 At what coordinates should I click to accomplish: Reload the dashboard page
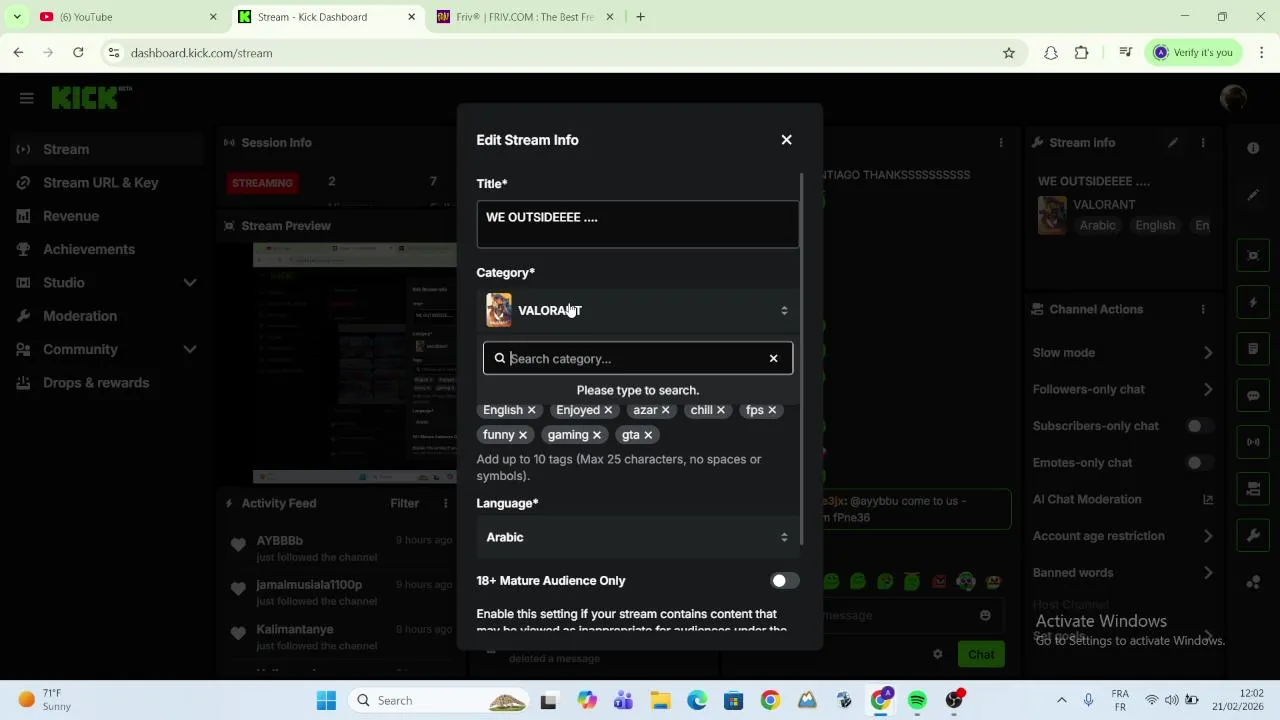78,52
